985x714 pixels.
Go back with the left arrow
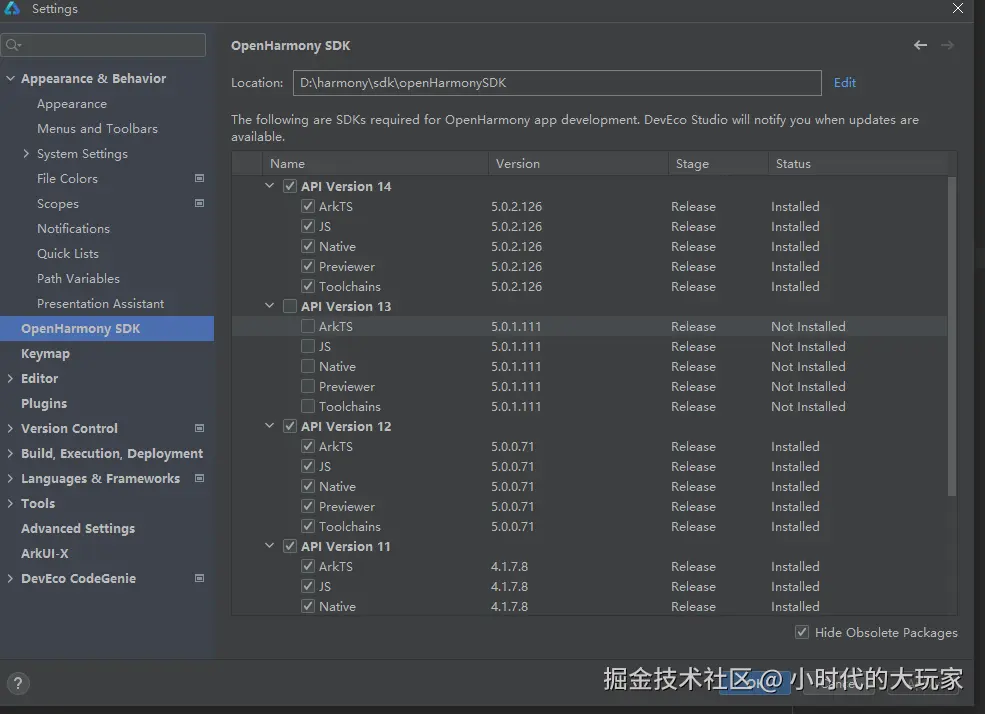(x=920, y=45)
